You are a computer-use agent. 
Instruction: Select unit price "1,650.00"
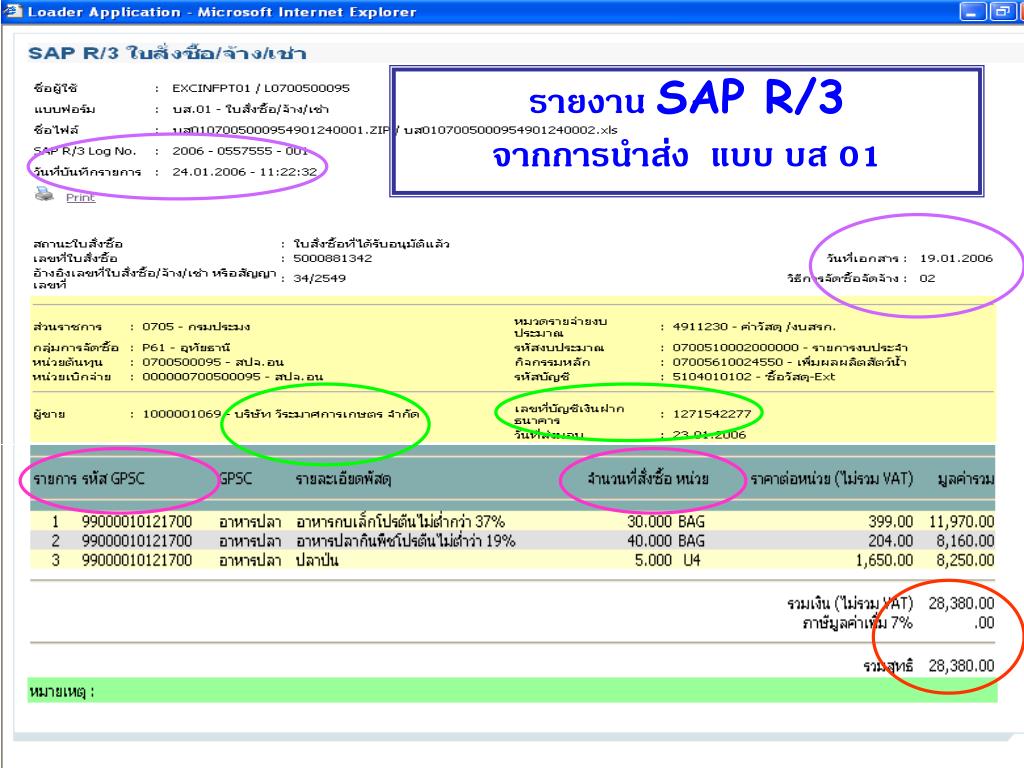(884, 560)
